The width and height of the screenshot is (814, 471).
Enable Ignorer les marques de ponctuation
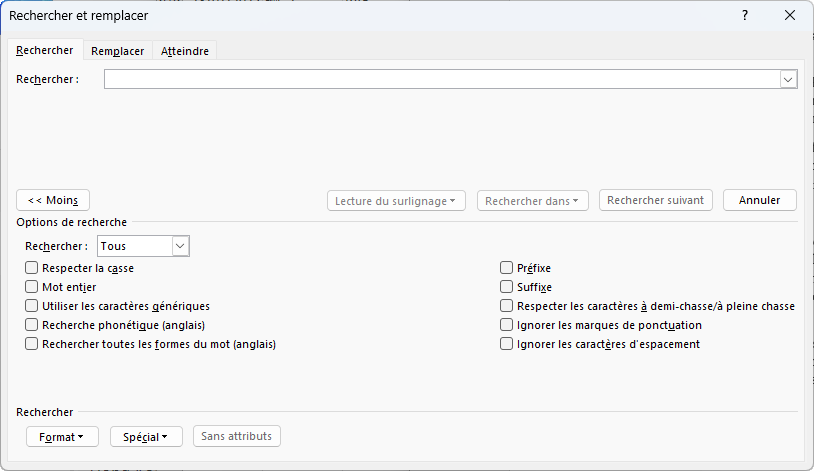507,325
